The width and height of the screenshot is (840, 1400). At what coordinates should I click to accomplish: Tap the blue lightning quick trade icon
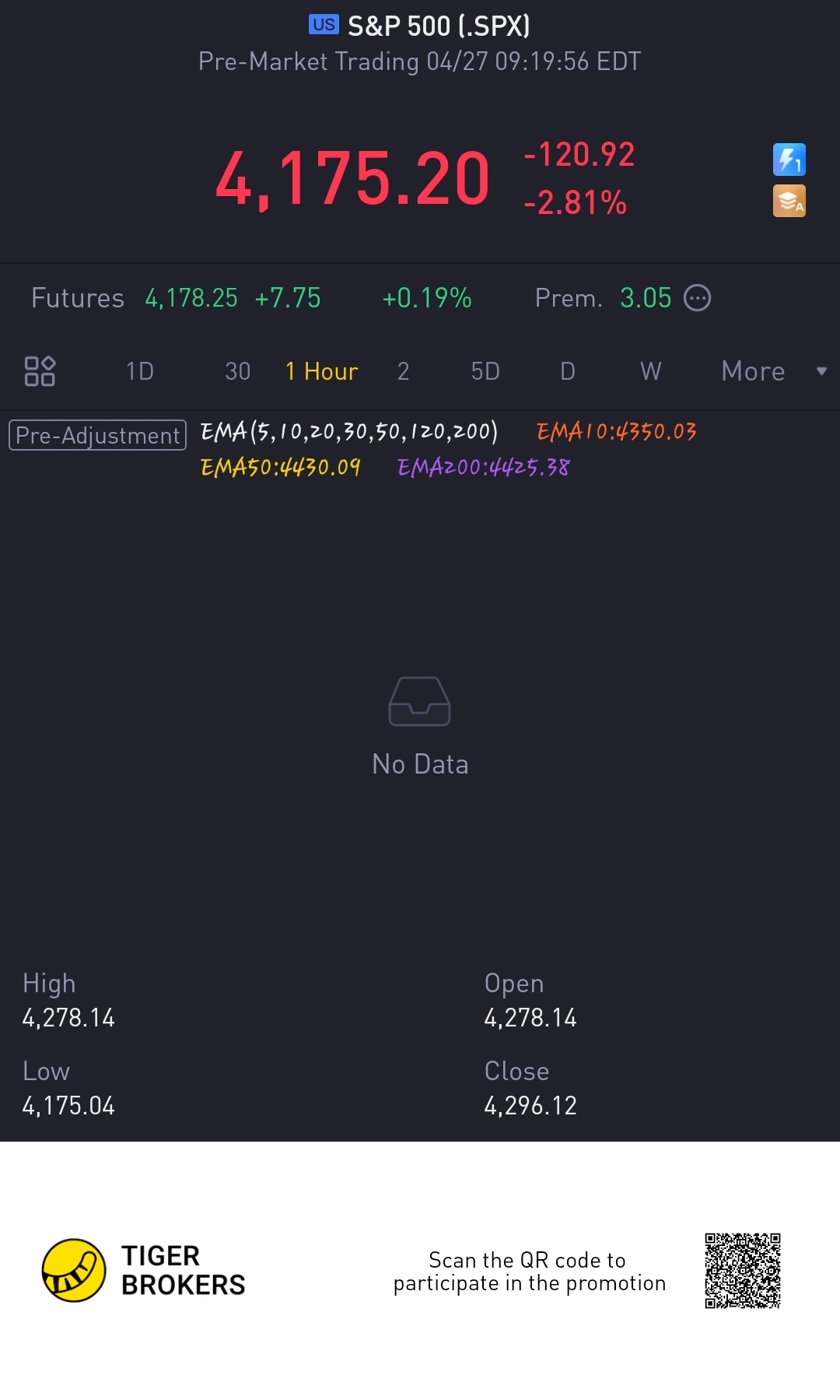(x=789, y=160)
